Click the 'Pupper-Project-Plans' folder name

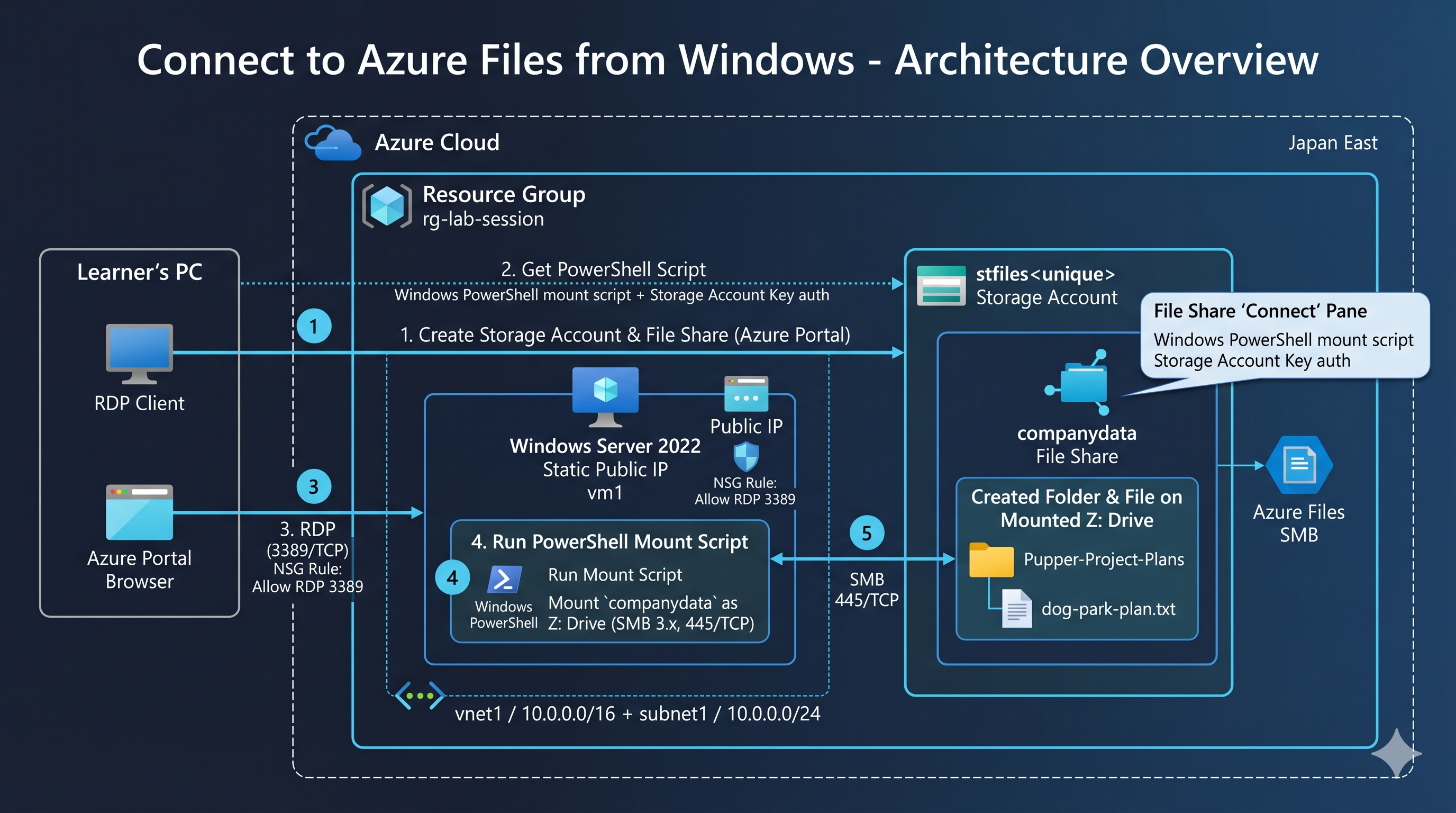pos(1104,559)
